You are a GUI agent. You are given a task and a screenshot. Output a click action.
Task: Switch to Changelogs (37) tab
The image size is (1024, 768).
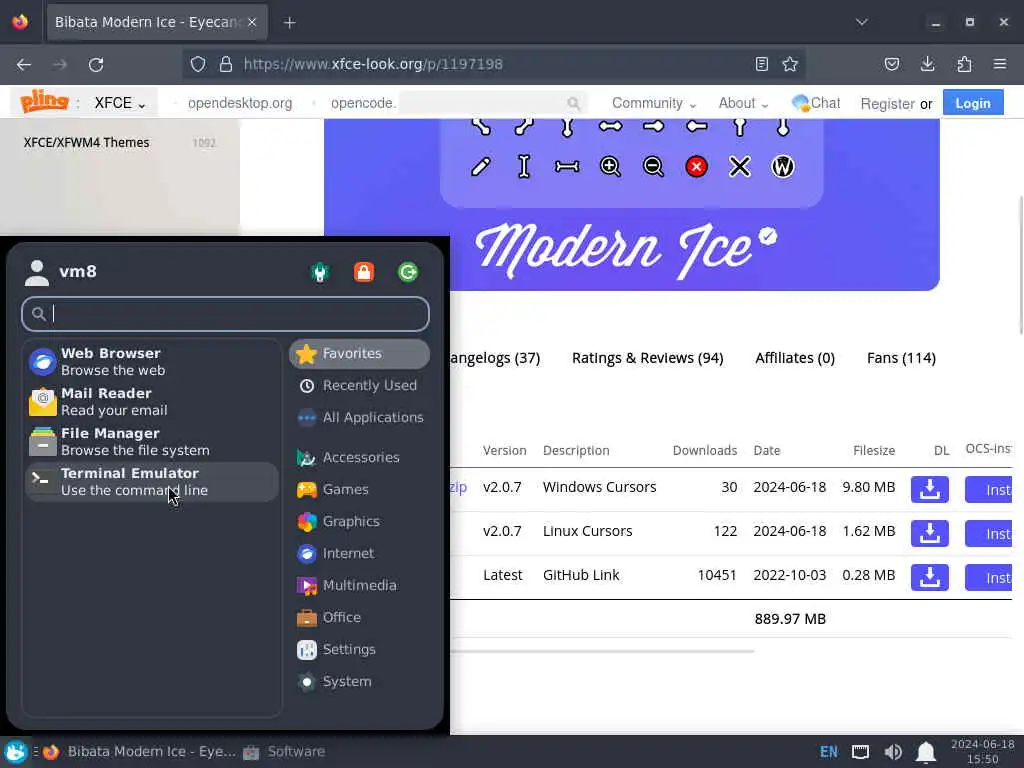[x=496, y=358]
